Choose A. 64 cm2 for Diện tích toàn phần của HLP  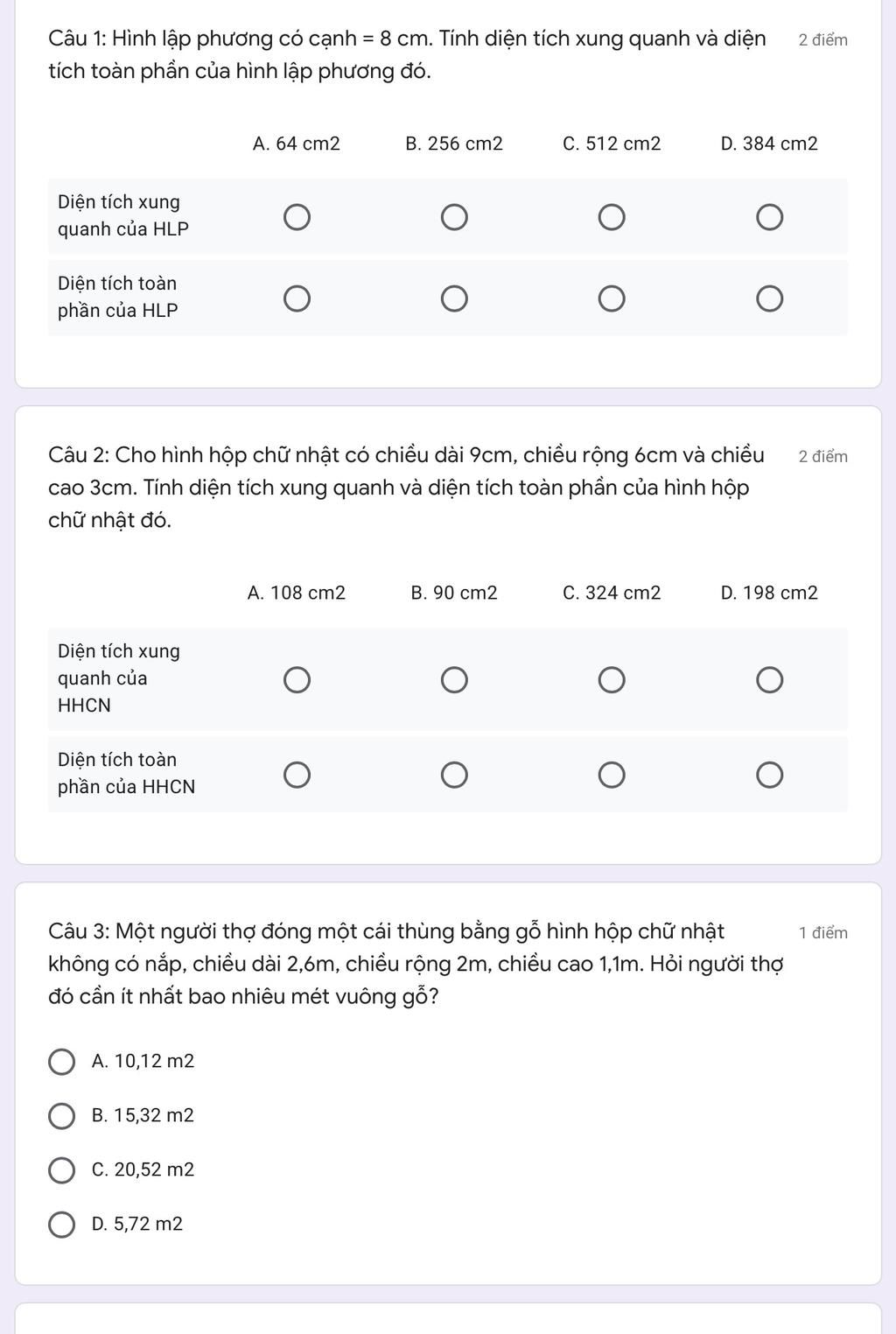pyautogui.click(x=296, y=298)
